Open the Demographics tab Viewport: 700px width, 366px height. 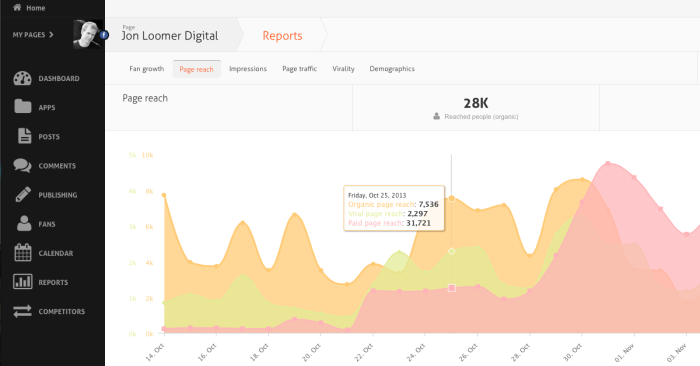392,69
